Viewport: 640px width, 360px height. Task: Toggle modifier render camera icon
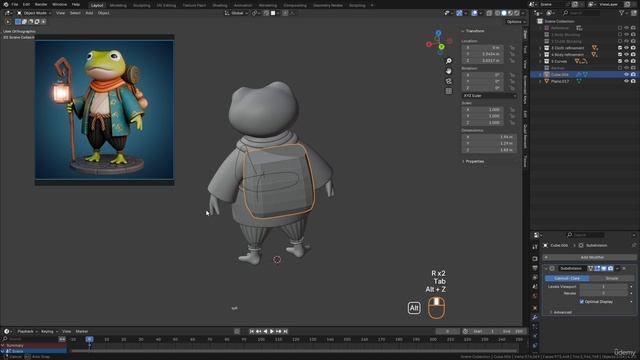[610, 269]
